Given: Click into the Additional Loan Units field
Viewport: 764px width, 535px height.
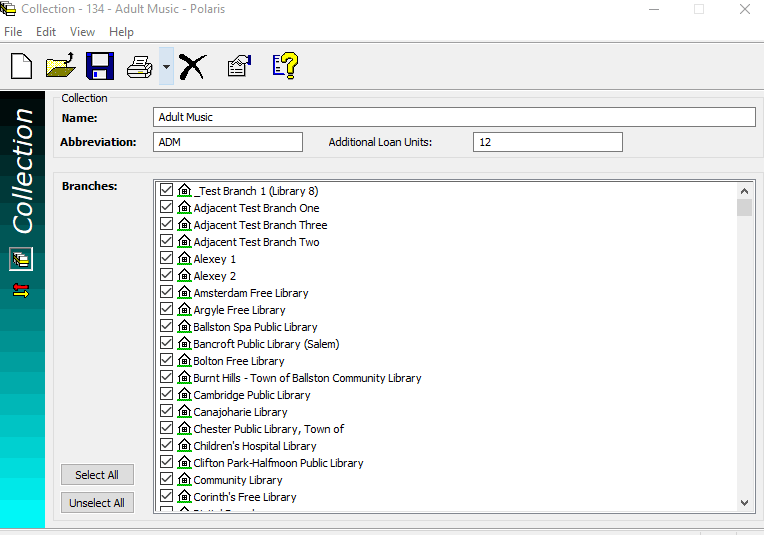Looking at the screenshot, I should pos(547,142).
